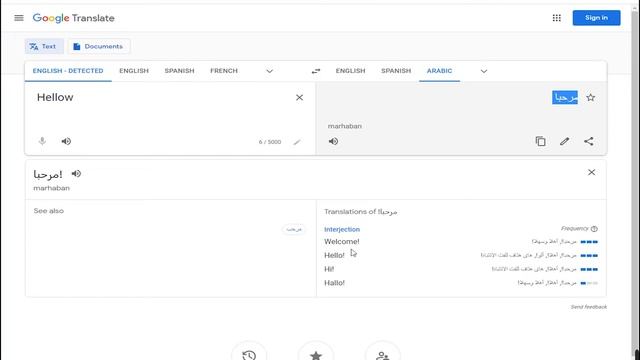Listen to the source text
This screenshot has width=640, height=360.
click(66, 141)
